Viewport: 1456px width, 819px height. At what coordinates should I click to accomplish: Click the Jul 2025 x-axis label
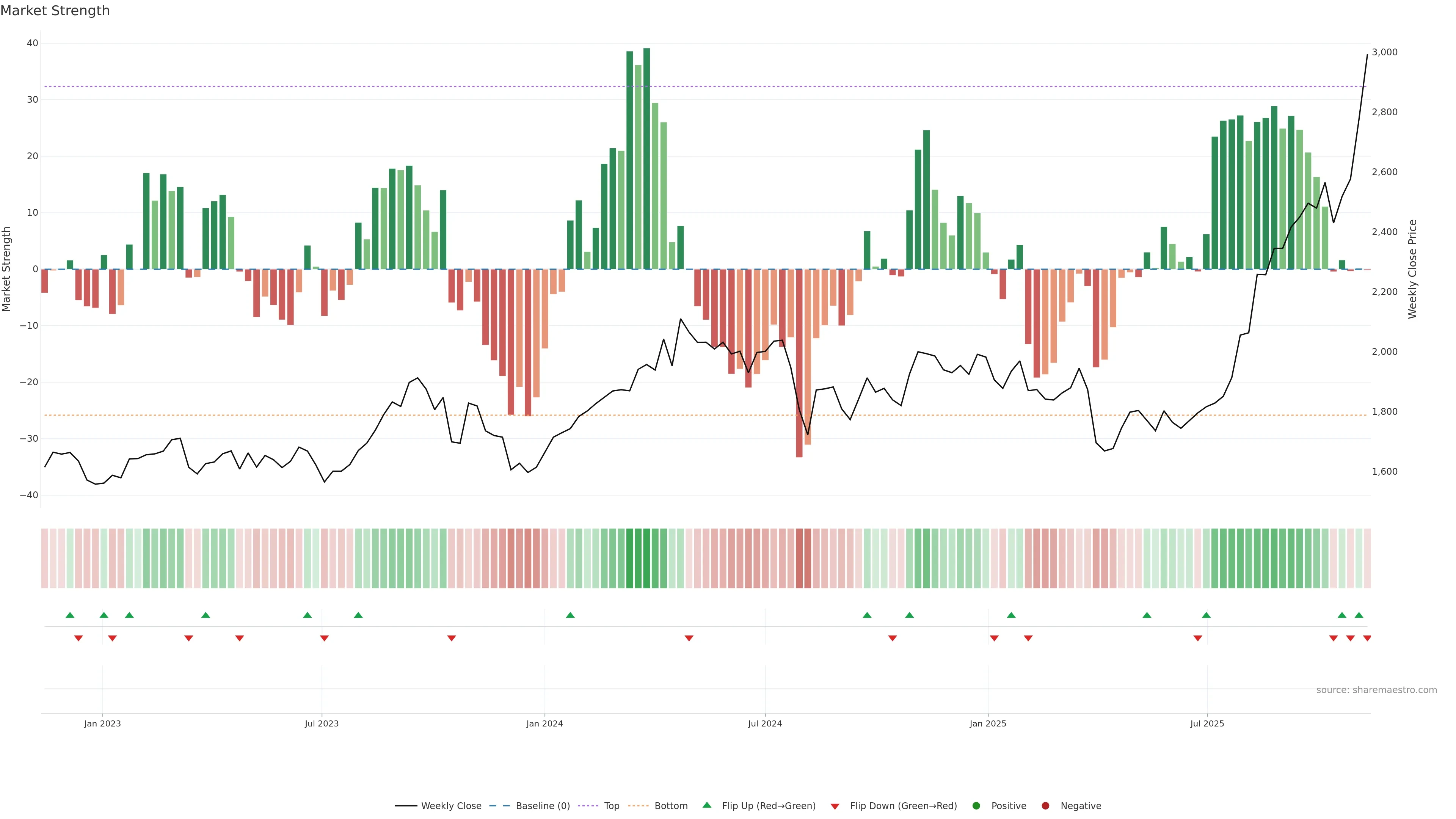point(1207,723)
